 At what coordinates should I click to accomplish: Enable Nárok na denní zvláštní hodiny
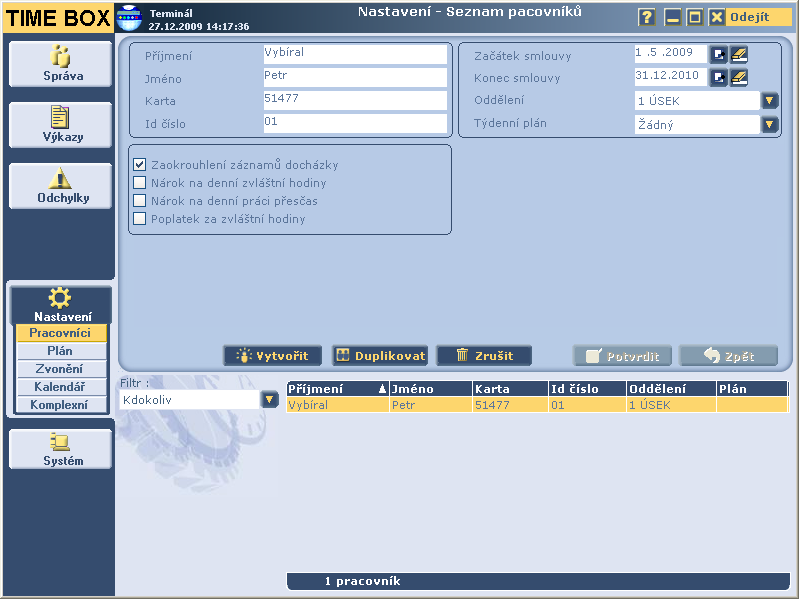tap(139, 182)
